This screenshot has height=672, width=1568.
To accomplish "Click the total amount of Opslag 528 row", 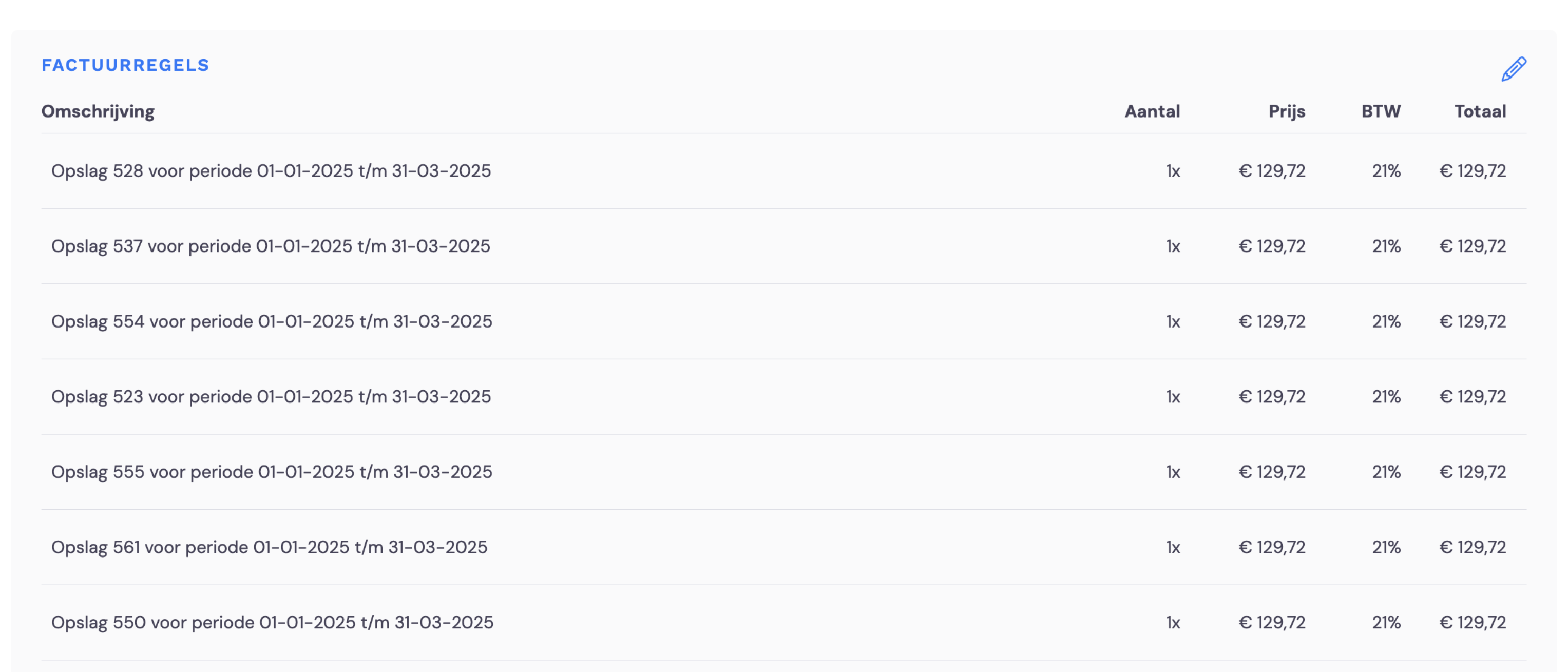I will [x=1473, y=171].
